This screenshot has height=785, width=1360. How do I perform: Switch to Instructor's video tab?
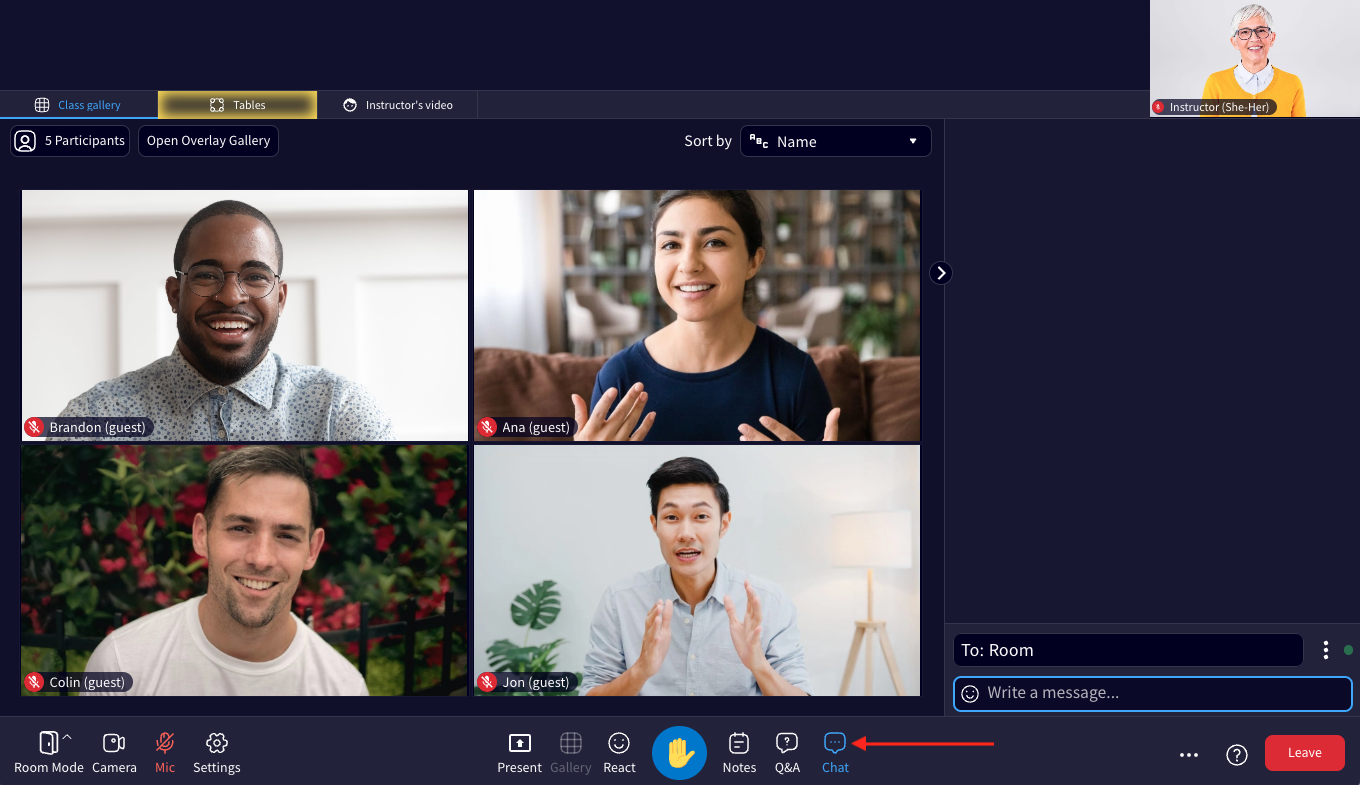[x=397, y=105]
